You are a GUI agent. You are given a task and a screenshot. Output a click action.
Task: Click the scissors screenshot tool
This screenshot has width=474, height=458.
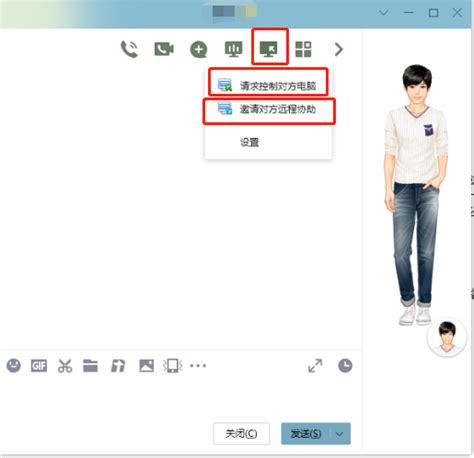[65, 366]
